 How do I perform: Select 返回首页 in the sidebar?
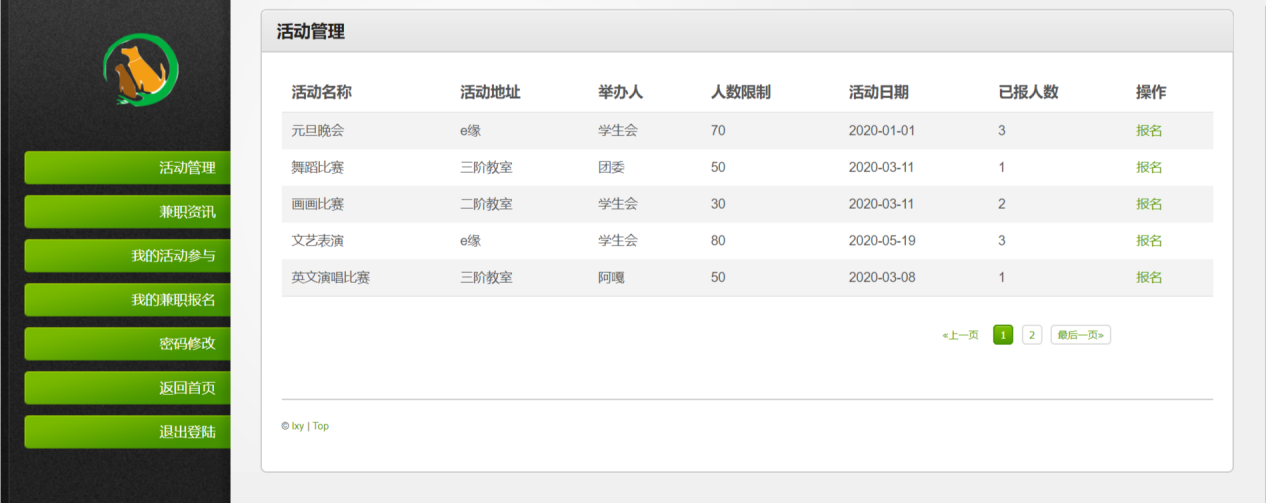(x=127, y=388)
